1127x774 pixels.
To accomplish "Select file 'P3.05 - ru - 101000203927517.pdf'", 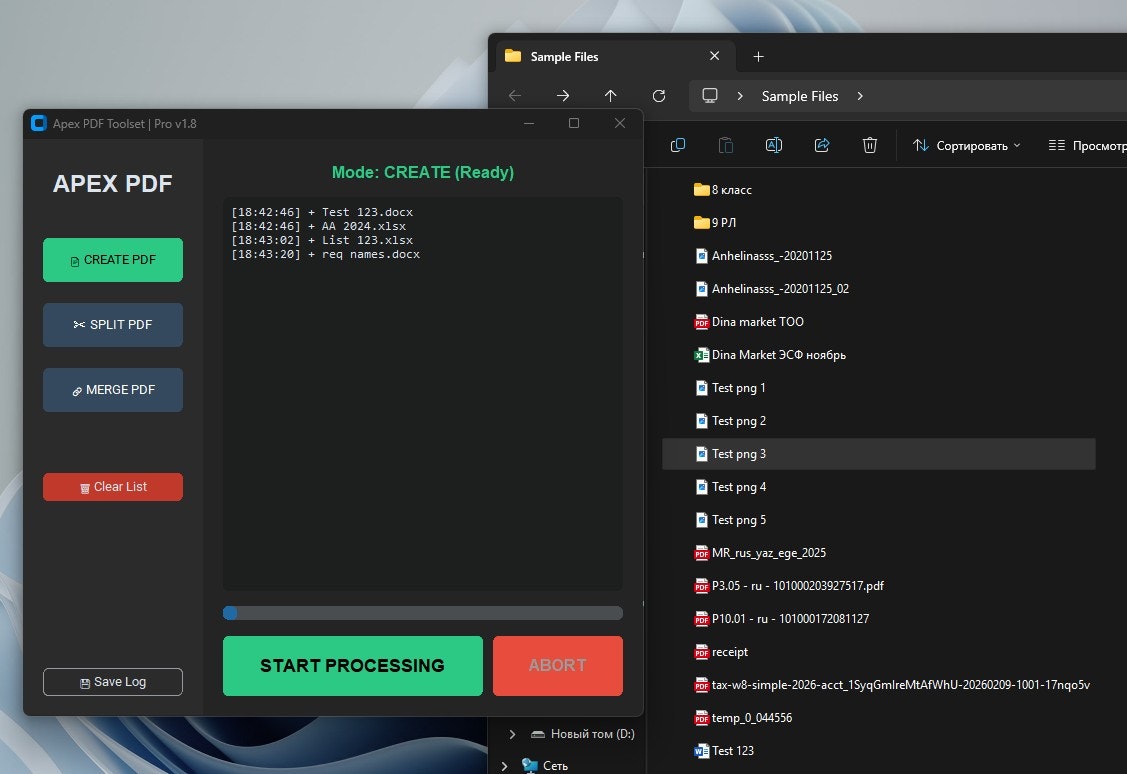I will (878, 586).
